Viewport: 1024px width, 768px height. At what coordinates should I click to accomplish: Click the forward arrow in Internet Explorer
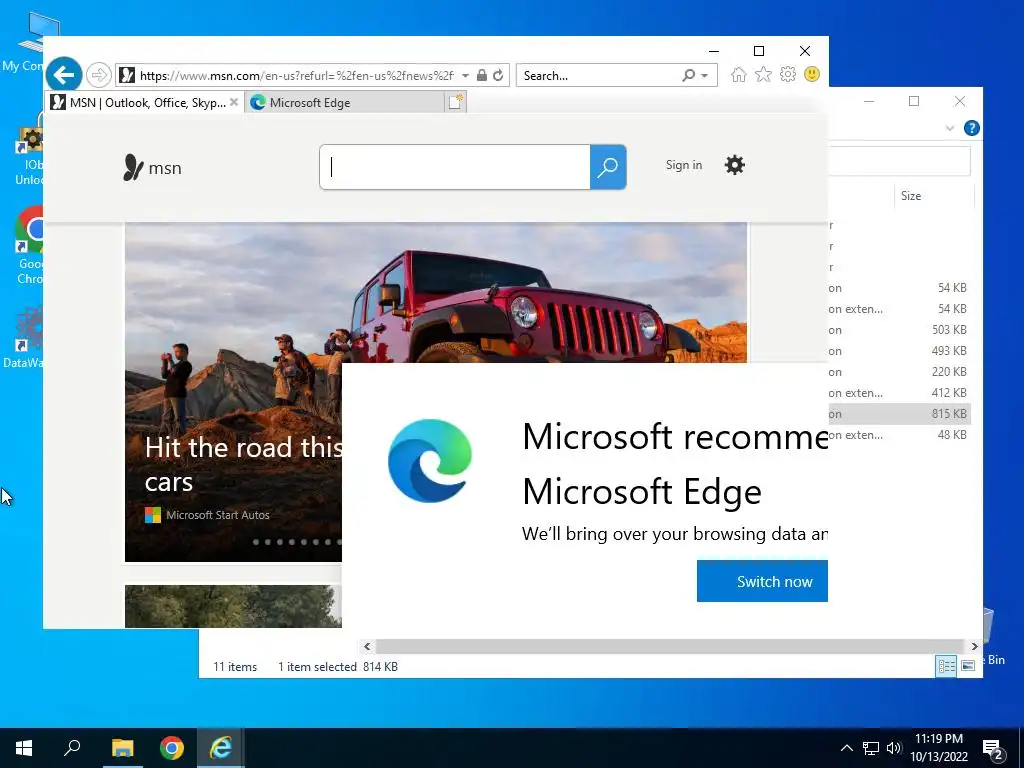[99, 75]
